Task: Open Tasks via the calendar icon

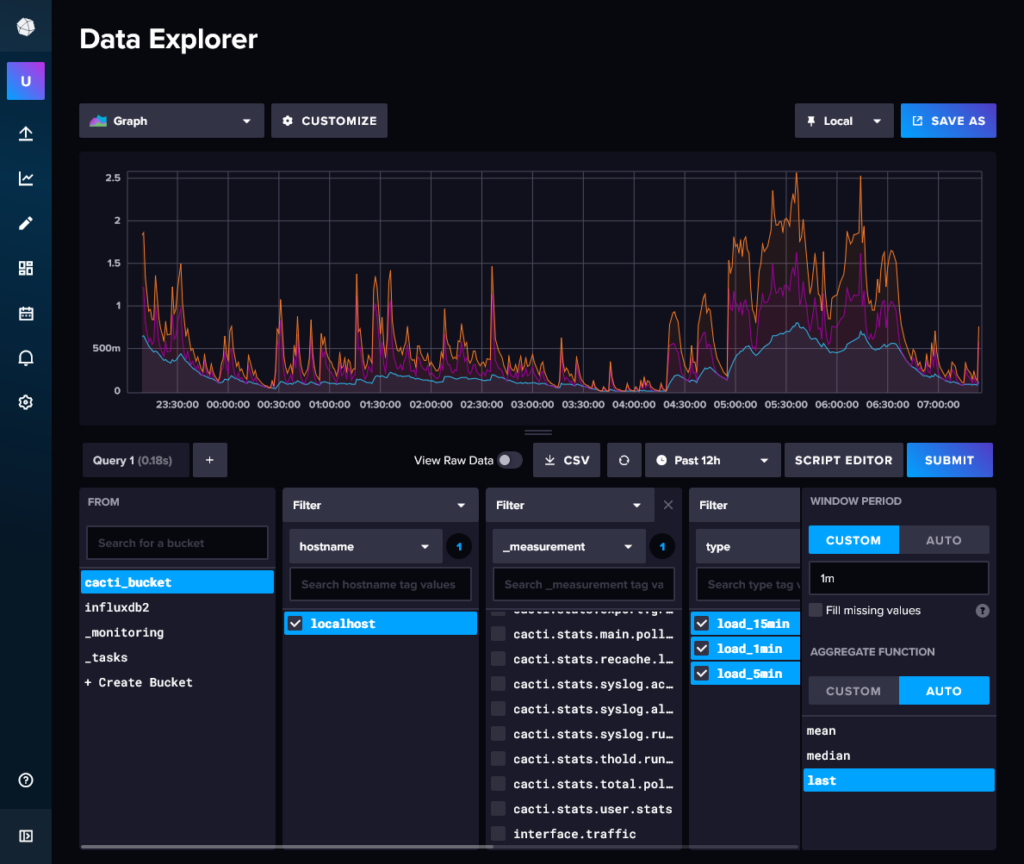Action: tap(25, 312)
